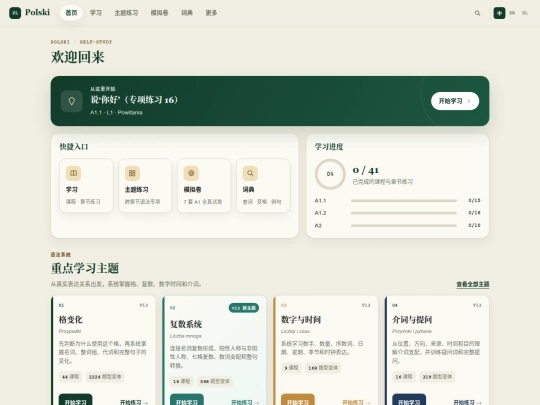Click the 快捷入口 heading
The width and height of the screenshot is (540, 405).
point(74,147)
